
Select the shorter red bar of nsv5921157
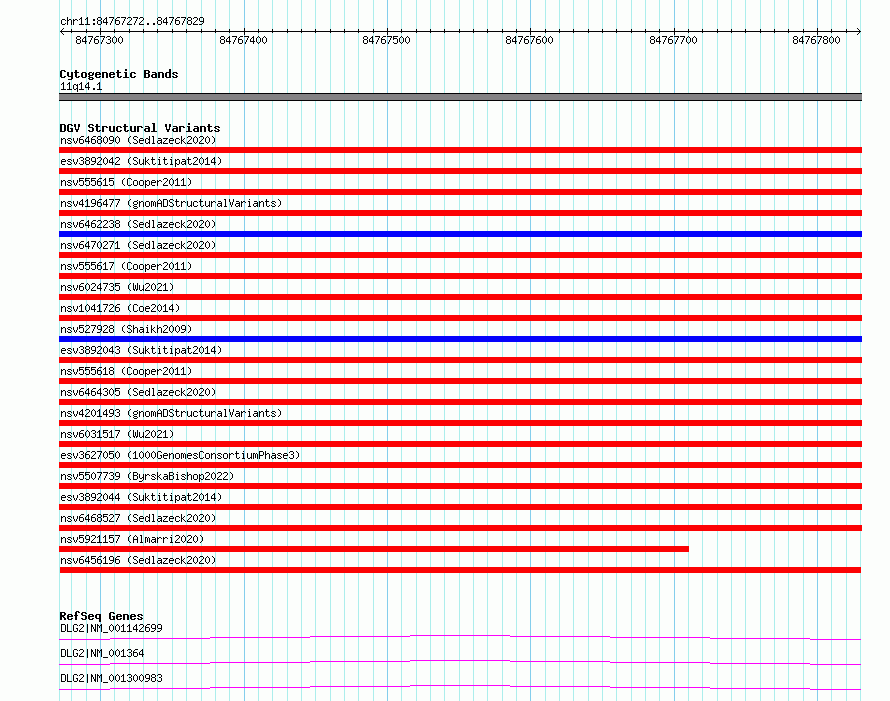point(374,549)
